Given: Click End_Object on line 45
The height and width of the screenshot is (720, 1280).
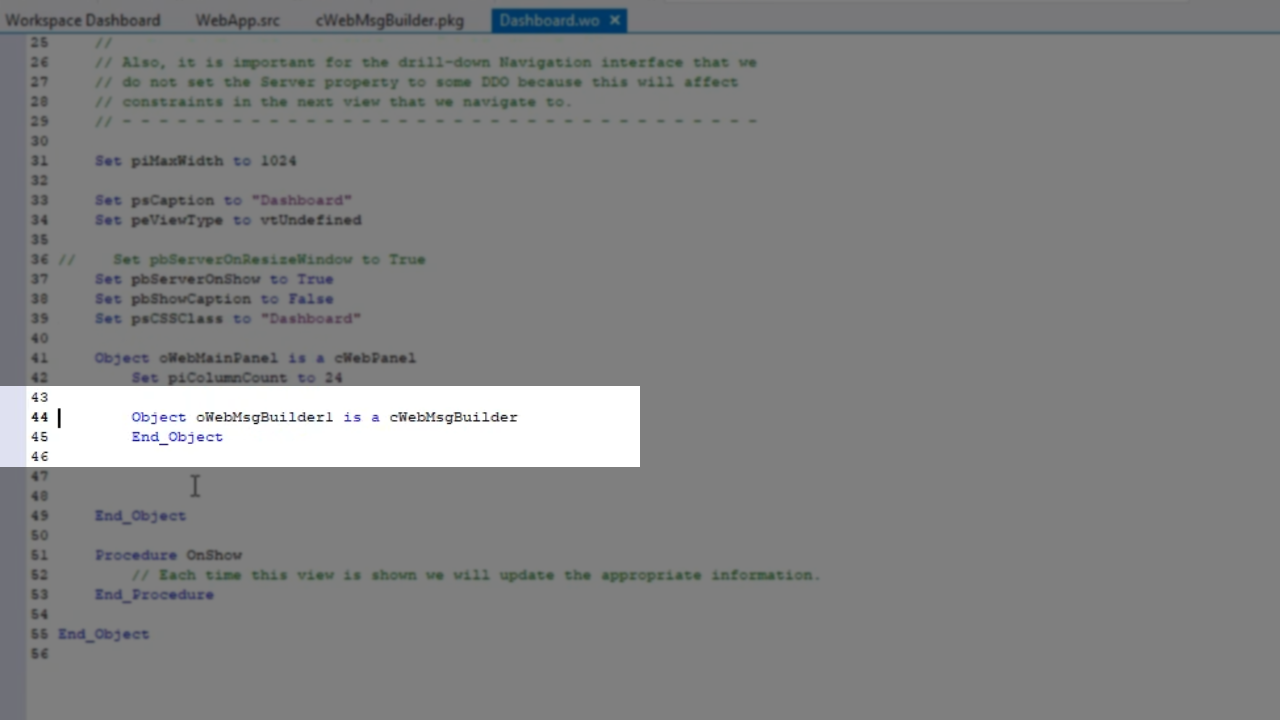Looking at the screenshot, I should coord(177,437).
